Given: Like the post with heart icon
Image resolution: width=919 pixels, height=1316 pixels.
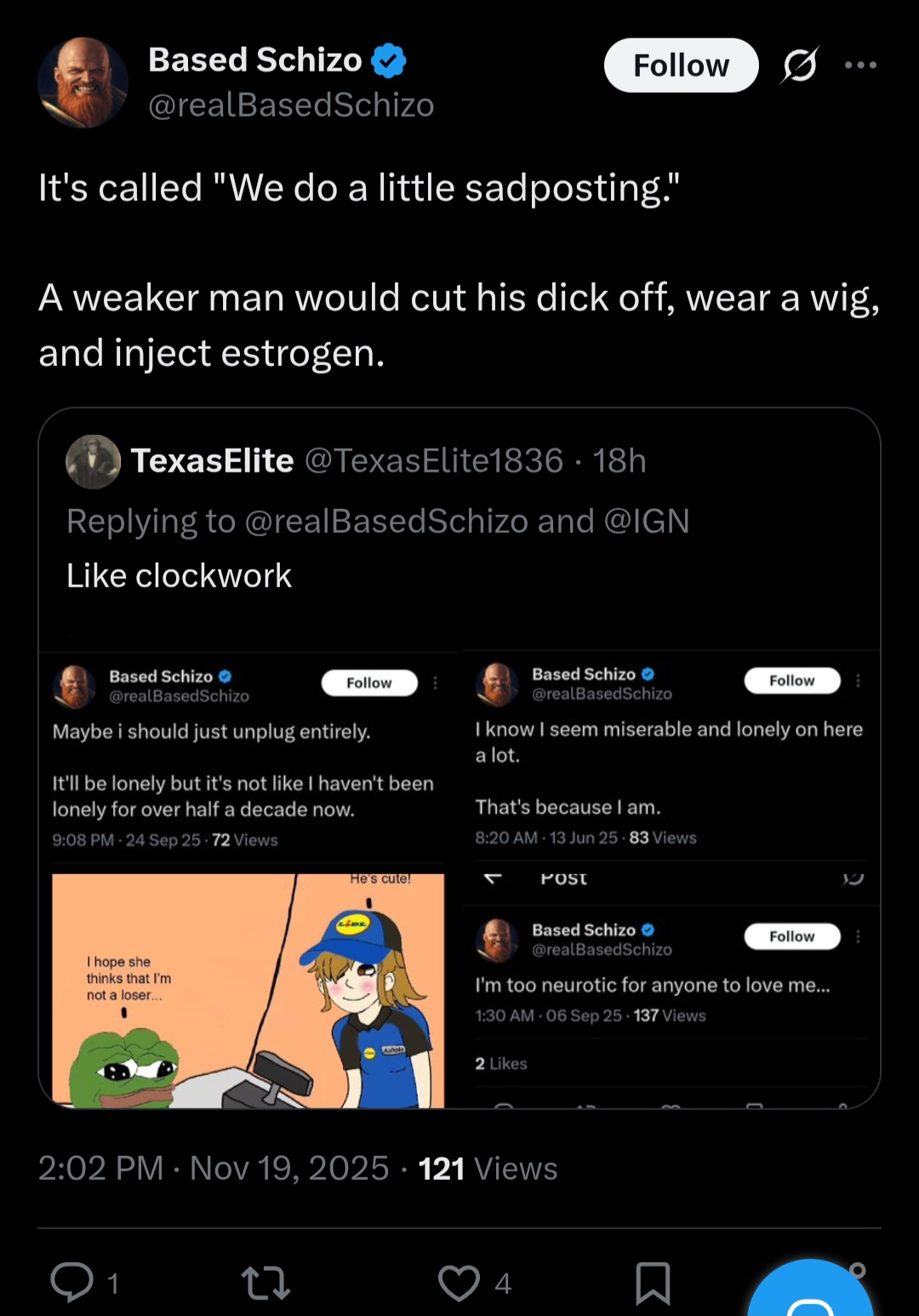Looking at the screenshot, I should point(459,1283).
